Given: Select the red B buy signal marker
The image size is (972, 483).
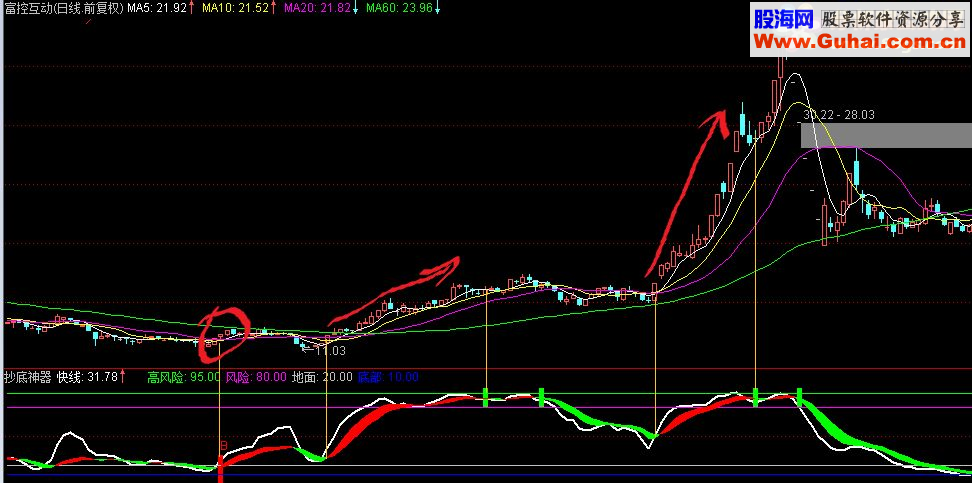Looking at the screenshot, I should [224, 445].
